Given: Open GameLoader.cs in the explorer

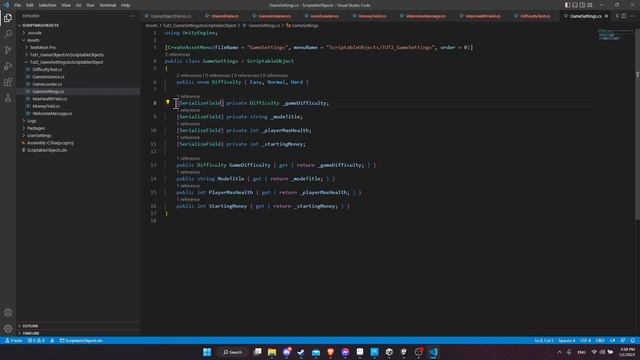Looking at the screenshot, I should (x=47, y=84).
